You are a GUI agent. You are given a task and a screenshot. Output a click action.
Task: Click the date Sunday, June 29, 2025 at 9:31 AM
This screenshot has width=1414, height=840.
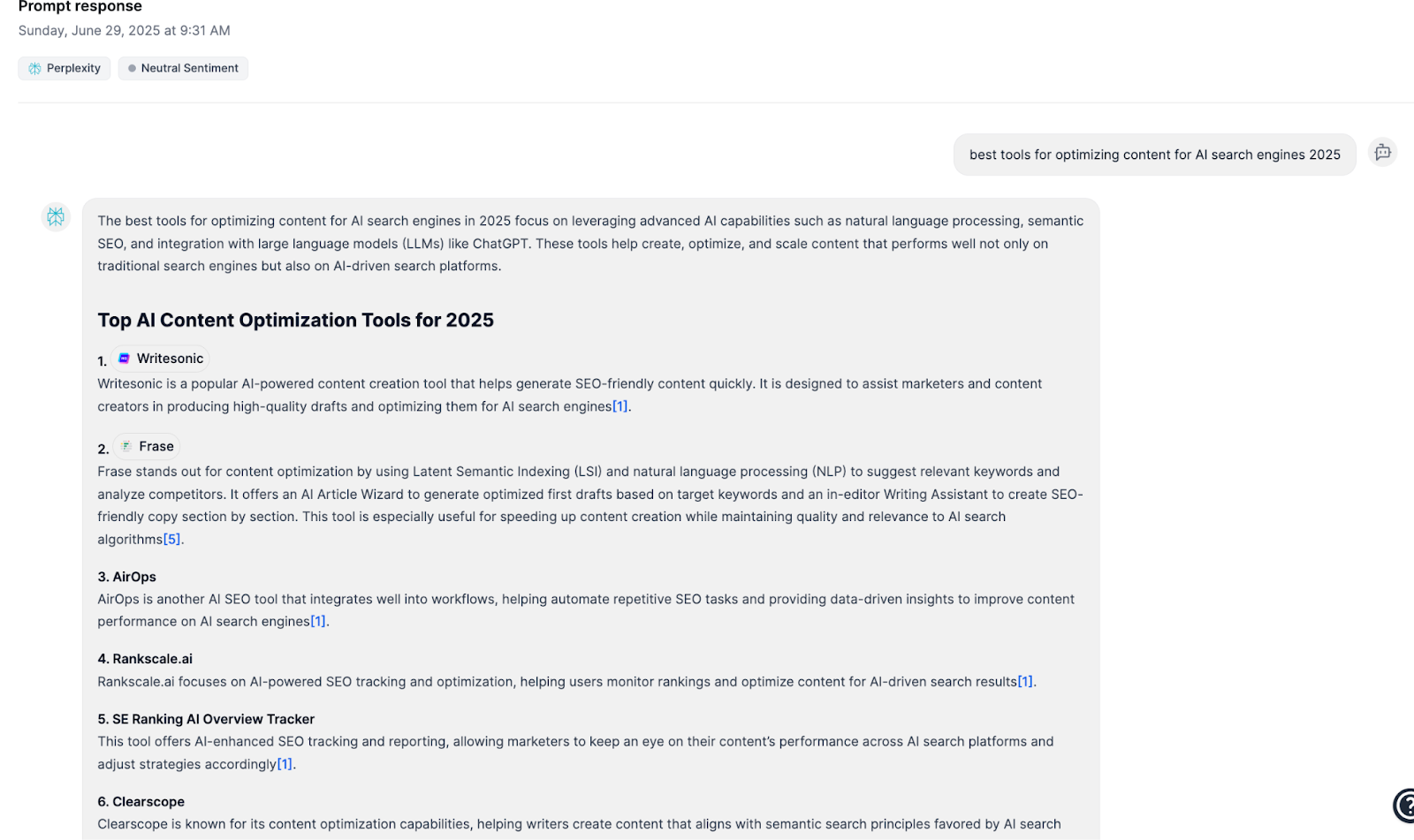(x=124, y=31)
